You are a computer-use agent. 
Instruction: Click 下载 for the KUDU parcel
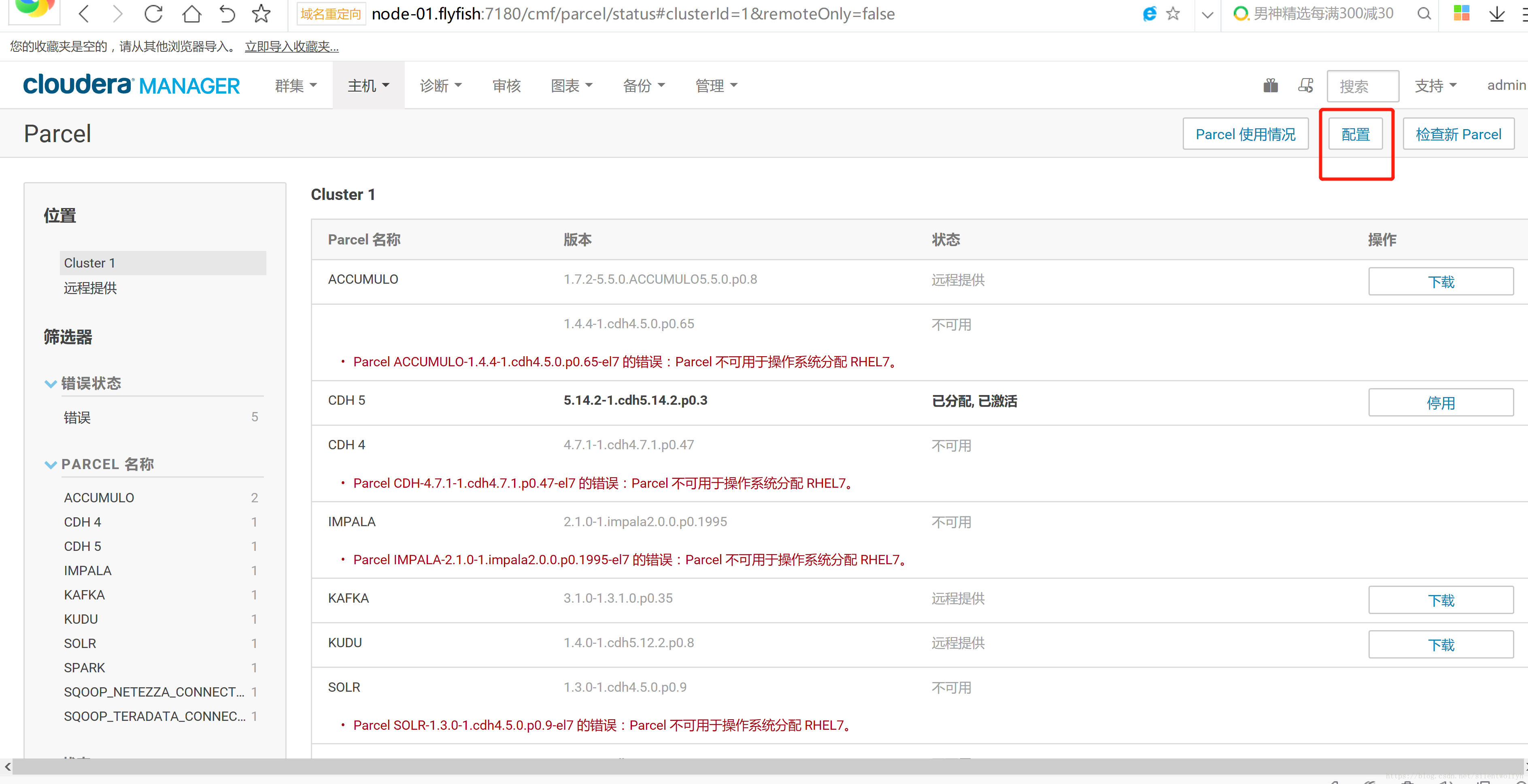(1441, 645)
